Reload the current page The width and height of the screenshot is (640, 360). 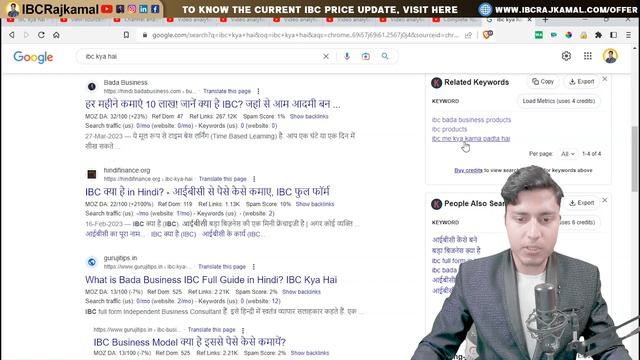click(x=41, y=35)
